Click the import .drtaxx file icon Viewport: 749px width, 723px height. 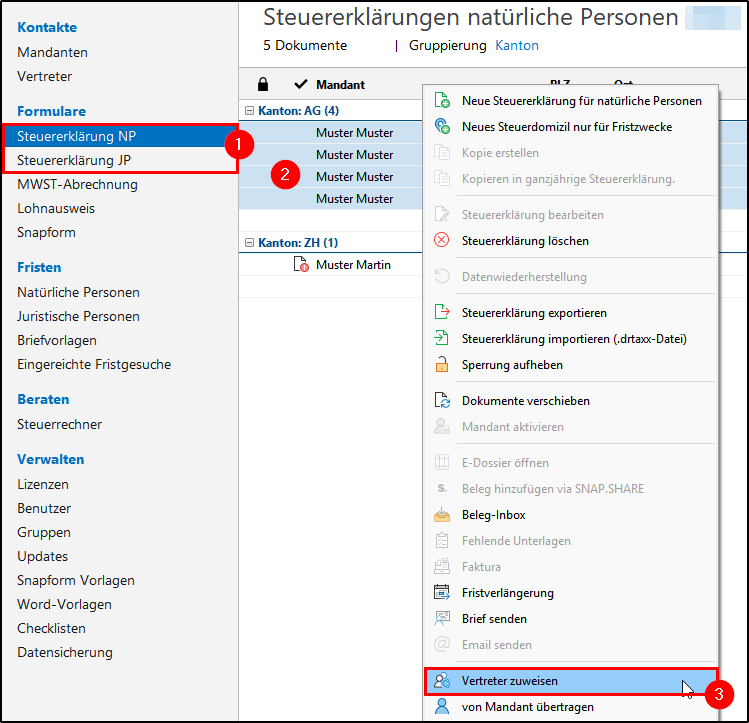pos(442,338)
